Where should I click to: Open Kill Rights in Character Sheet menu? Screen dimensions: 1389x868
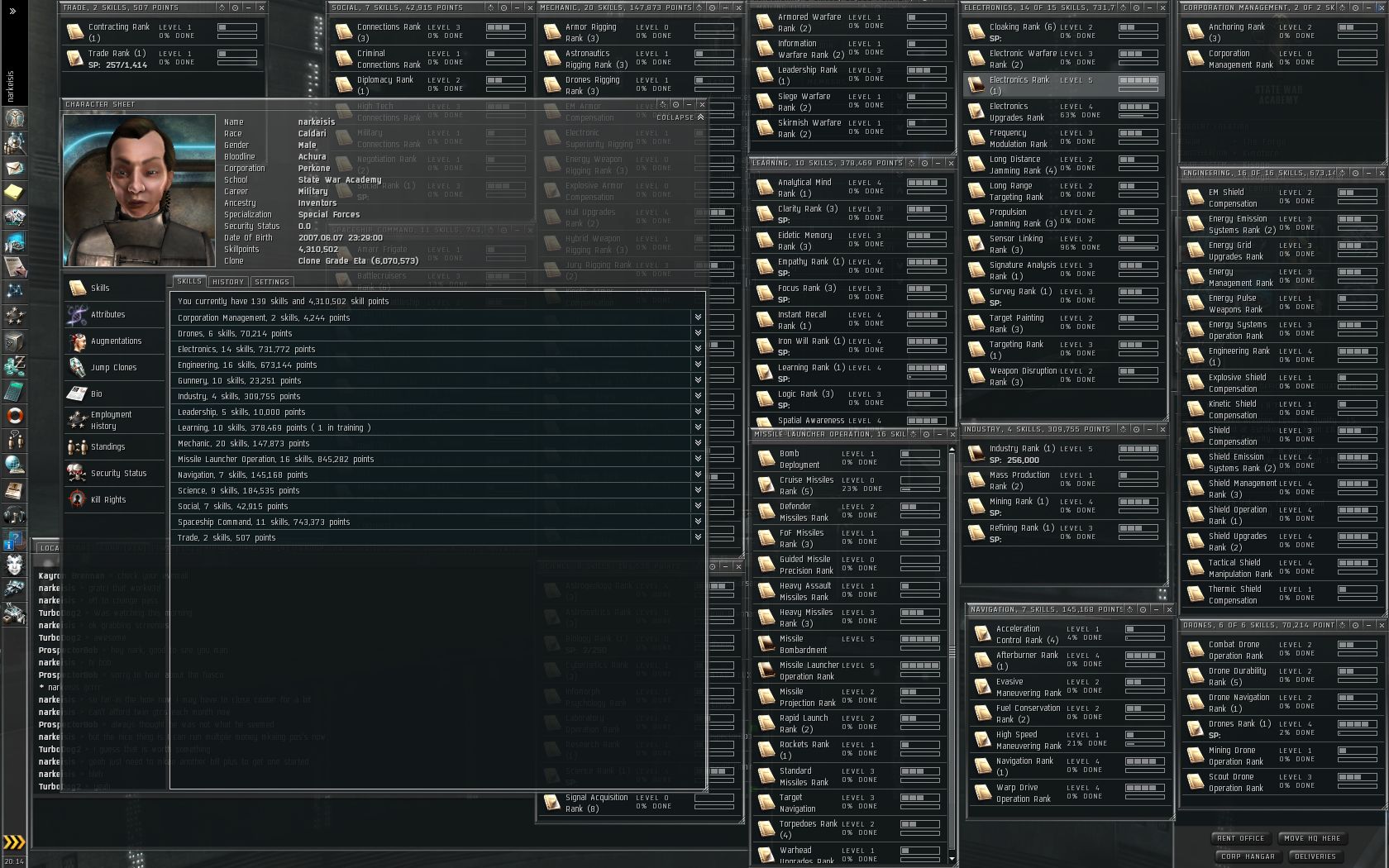[115, 499]
